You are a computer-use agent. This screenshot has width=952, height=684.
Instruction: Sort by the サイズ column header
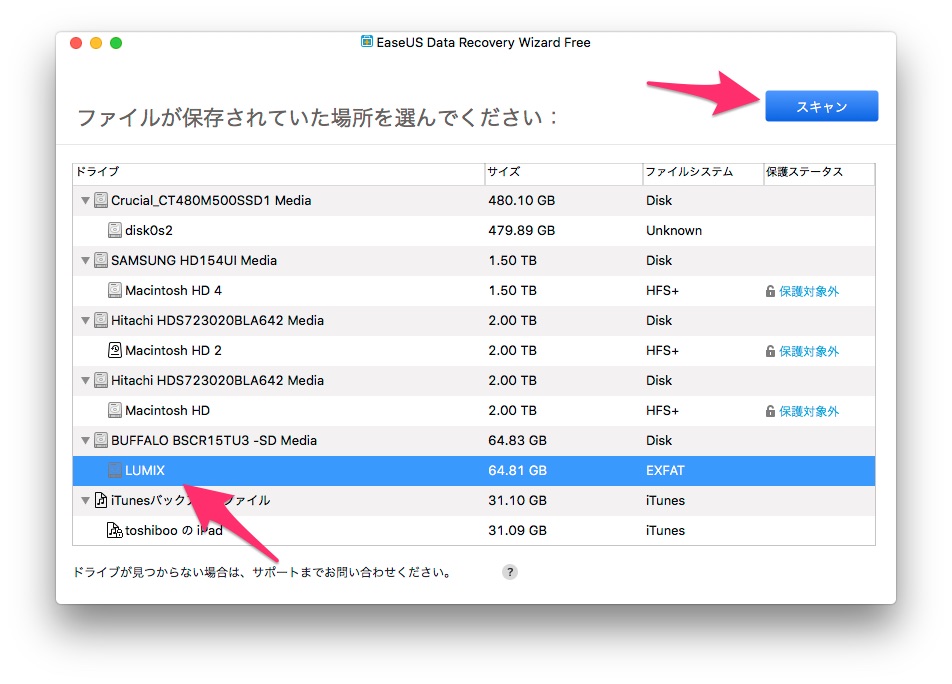pos(562,172)
